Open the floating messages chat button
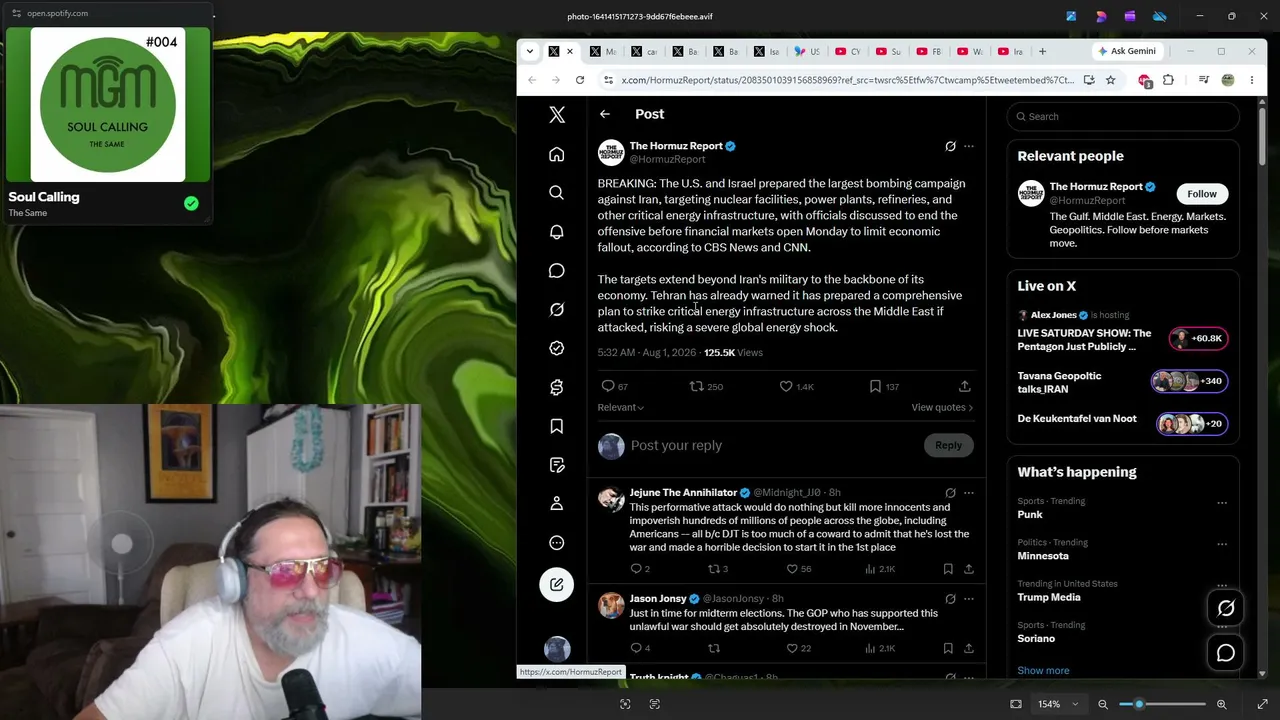 [x=1226, y=653]
